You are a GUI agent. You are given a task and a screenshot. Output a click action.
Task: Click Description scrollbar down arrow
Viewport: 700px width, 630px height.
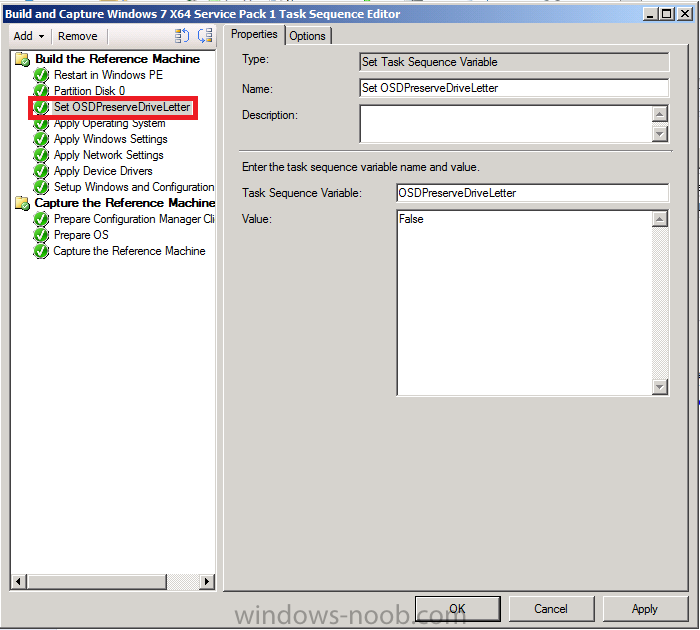[x=660, y=134]
